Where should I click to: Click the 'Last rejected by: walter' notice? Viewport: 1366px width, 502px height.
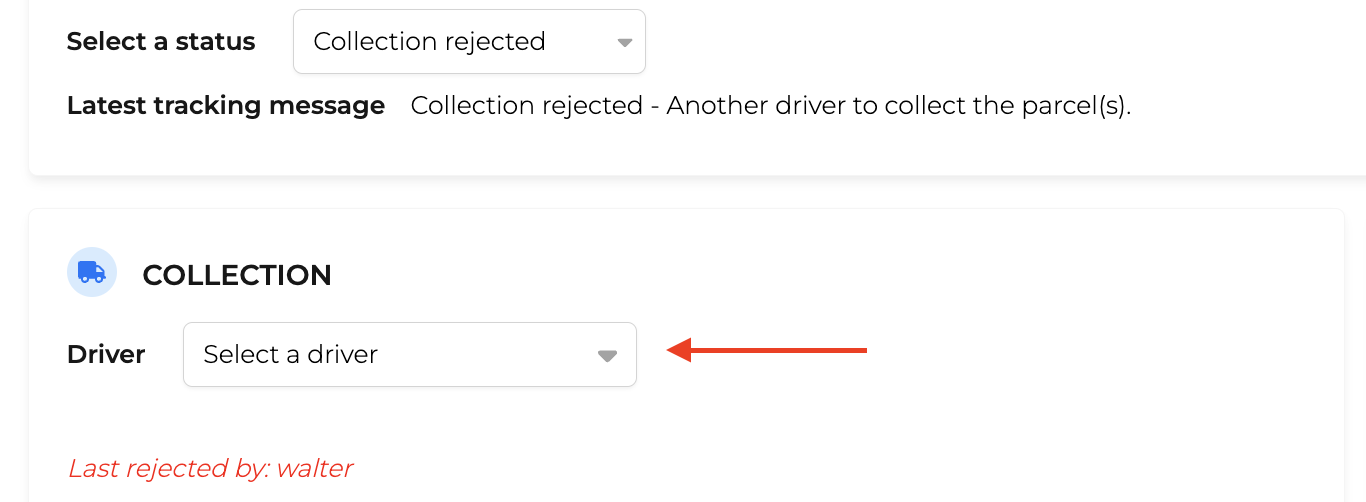[x=210, y=468]
